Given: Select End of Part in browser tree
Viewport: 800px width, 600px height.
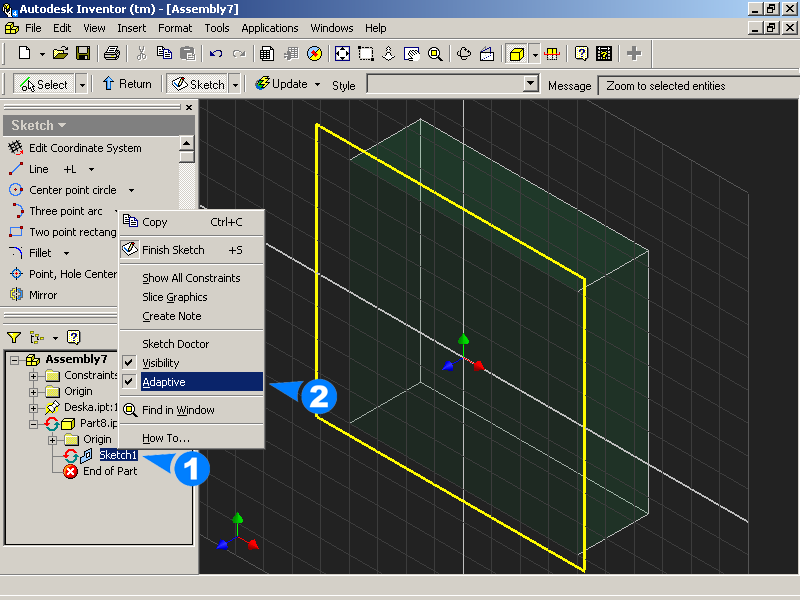Looking at the screenshot, I should pyautogui.click(x=110, y=471).
